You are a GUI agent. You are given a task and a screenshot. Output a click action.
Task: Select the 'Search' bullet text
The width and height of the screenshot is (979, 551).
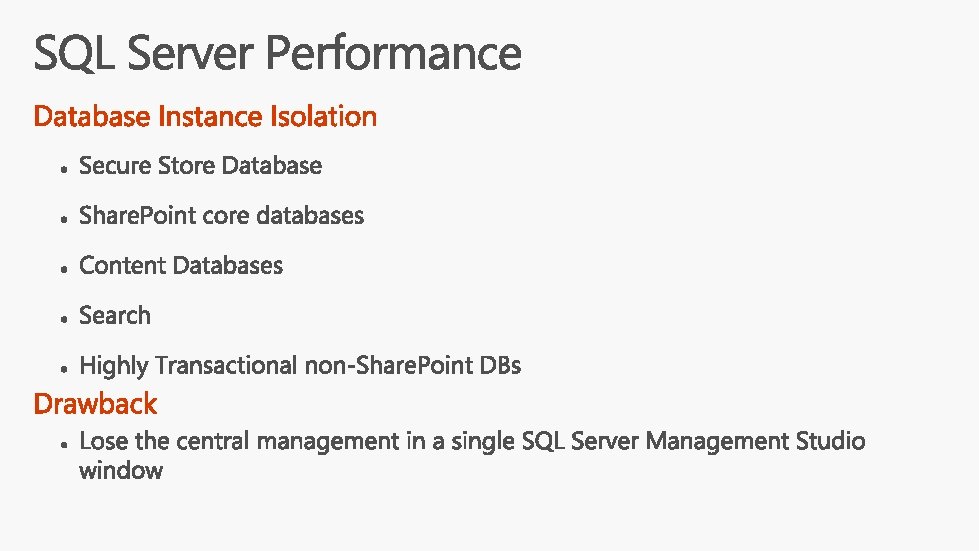pyautogui.click(x=115, y=316)
